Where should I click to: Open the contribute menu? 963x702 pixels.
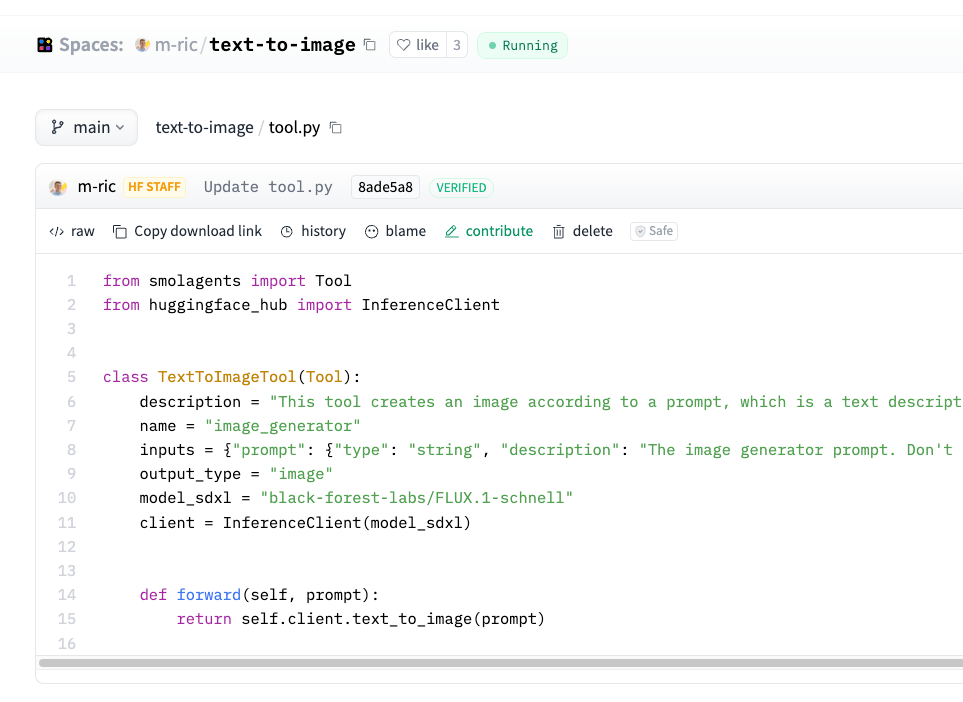tap(489, 231)
